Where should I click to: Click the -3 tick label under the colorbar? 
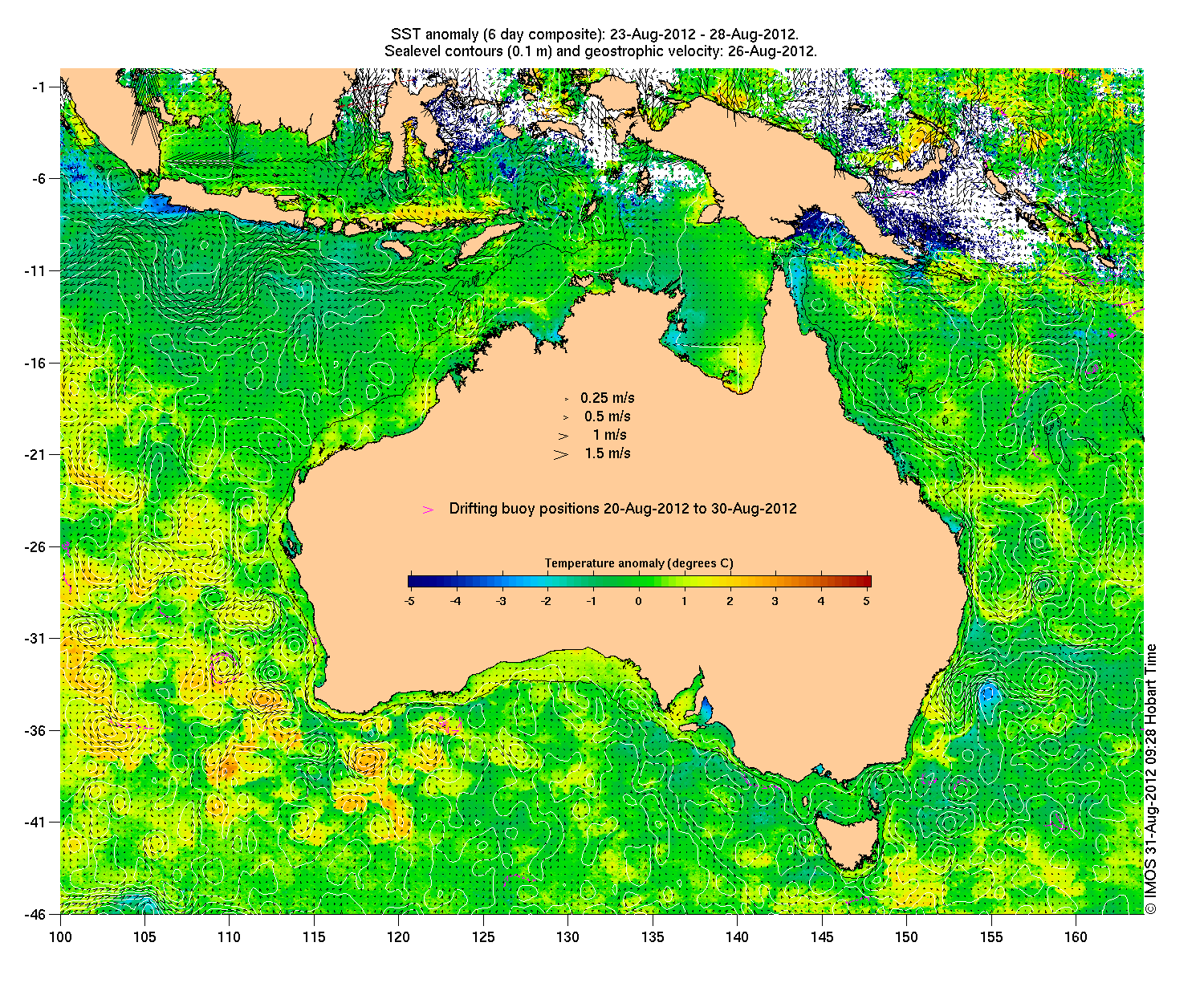[x=500, y=600]
